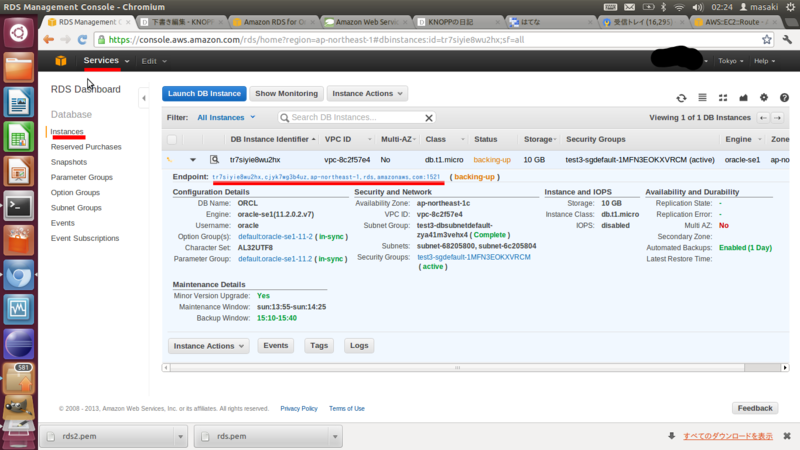
Task: Open Events in the sidebar
Action: [63, 223]
